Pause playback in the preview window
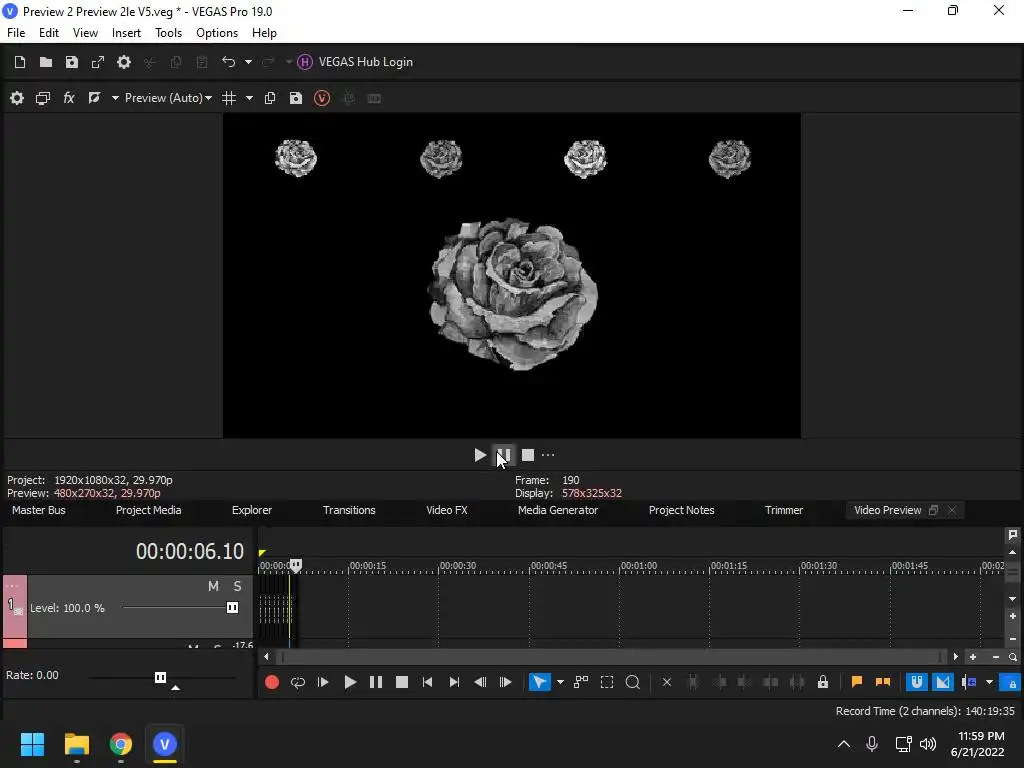 (x=504, y=455)
